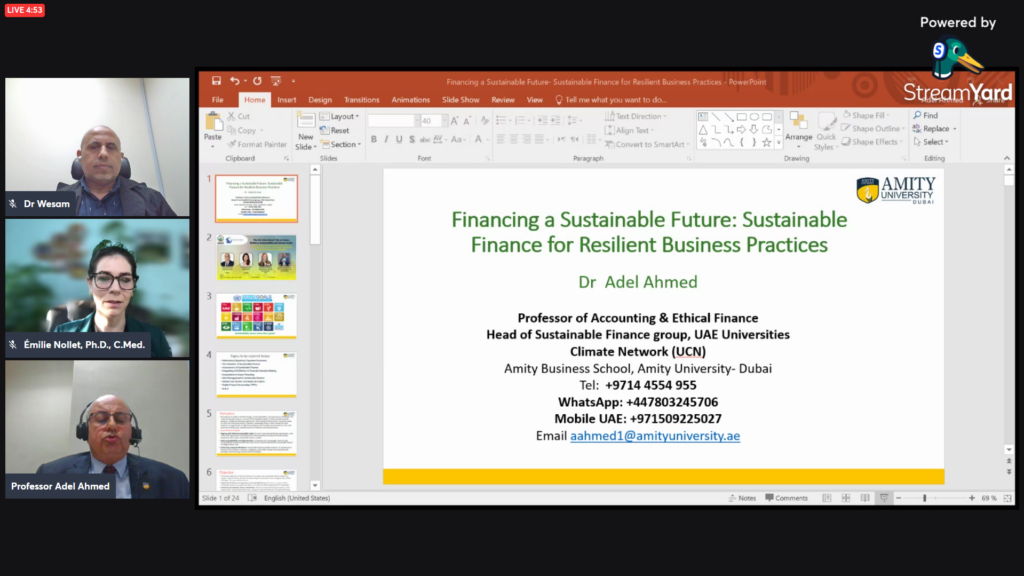Increase list indent level icon
This screenshot has width=1024, height=576.
[x=555, y=121]
